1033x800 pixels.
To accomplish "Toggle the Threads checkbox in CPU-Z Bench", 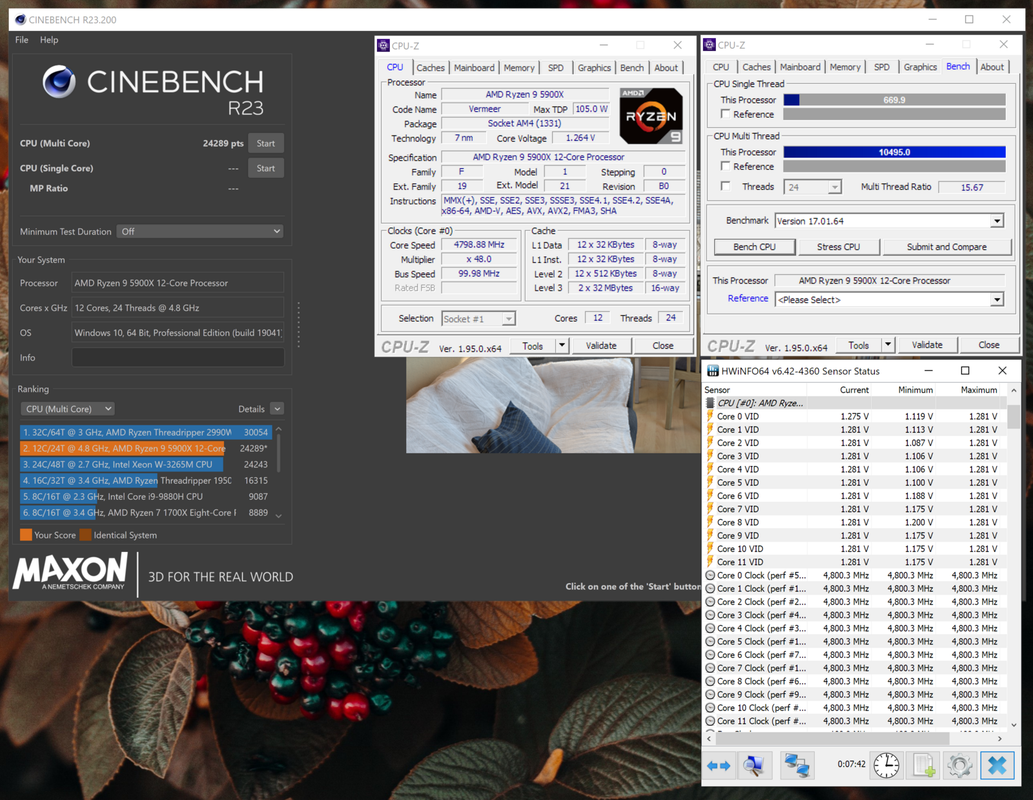I will 725,186.
